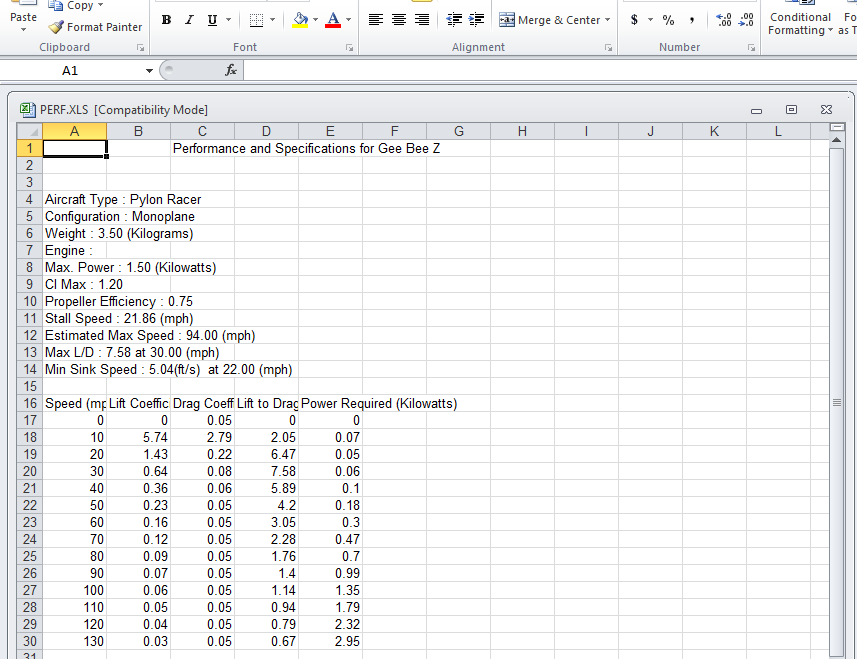Screen dimensions: 857x659
Task: Click vertical split box above scrollbar
Action: pyautogui.click(x=836, y=127)
